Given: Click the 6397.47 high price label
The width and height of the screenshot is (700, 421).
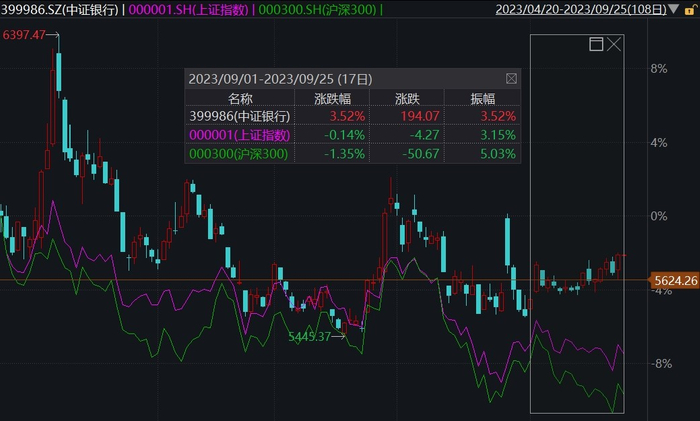Looking at the screenshot, I should click(24, 34).
